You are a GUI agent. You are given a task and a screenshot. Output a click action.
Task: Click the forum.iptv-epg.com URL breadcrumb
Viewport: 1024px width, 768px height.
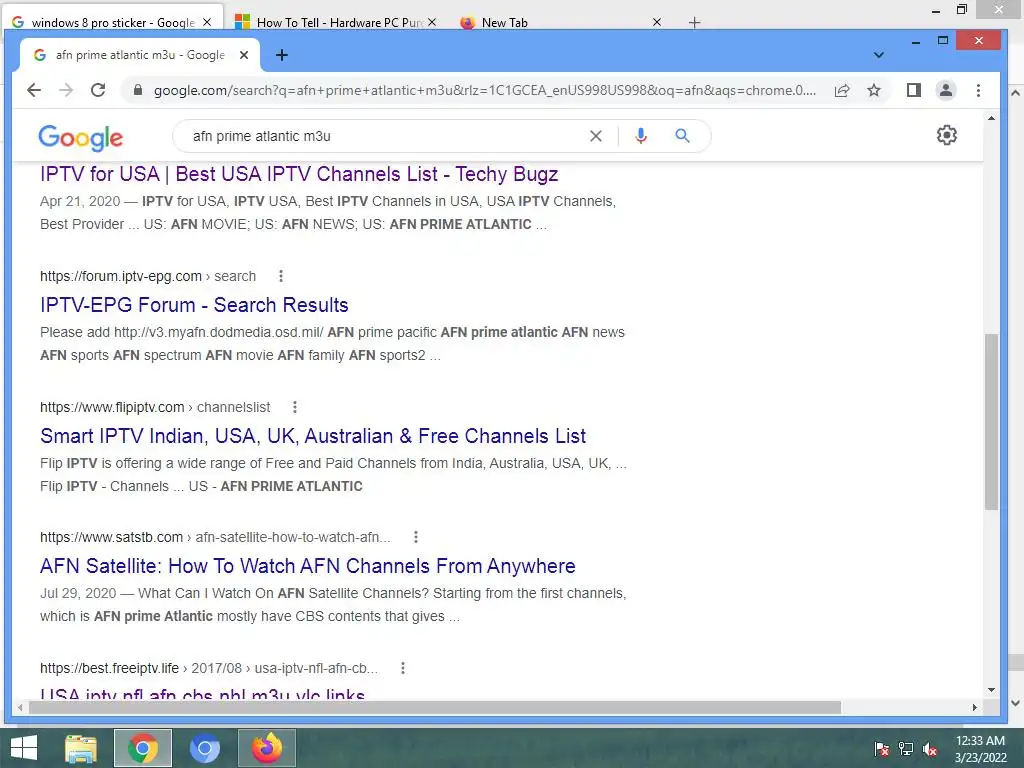tap(148, 276)
